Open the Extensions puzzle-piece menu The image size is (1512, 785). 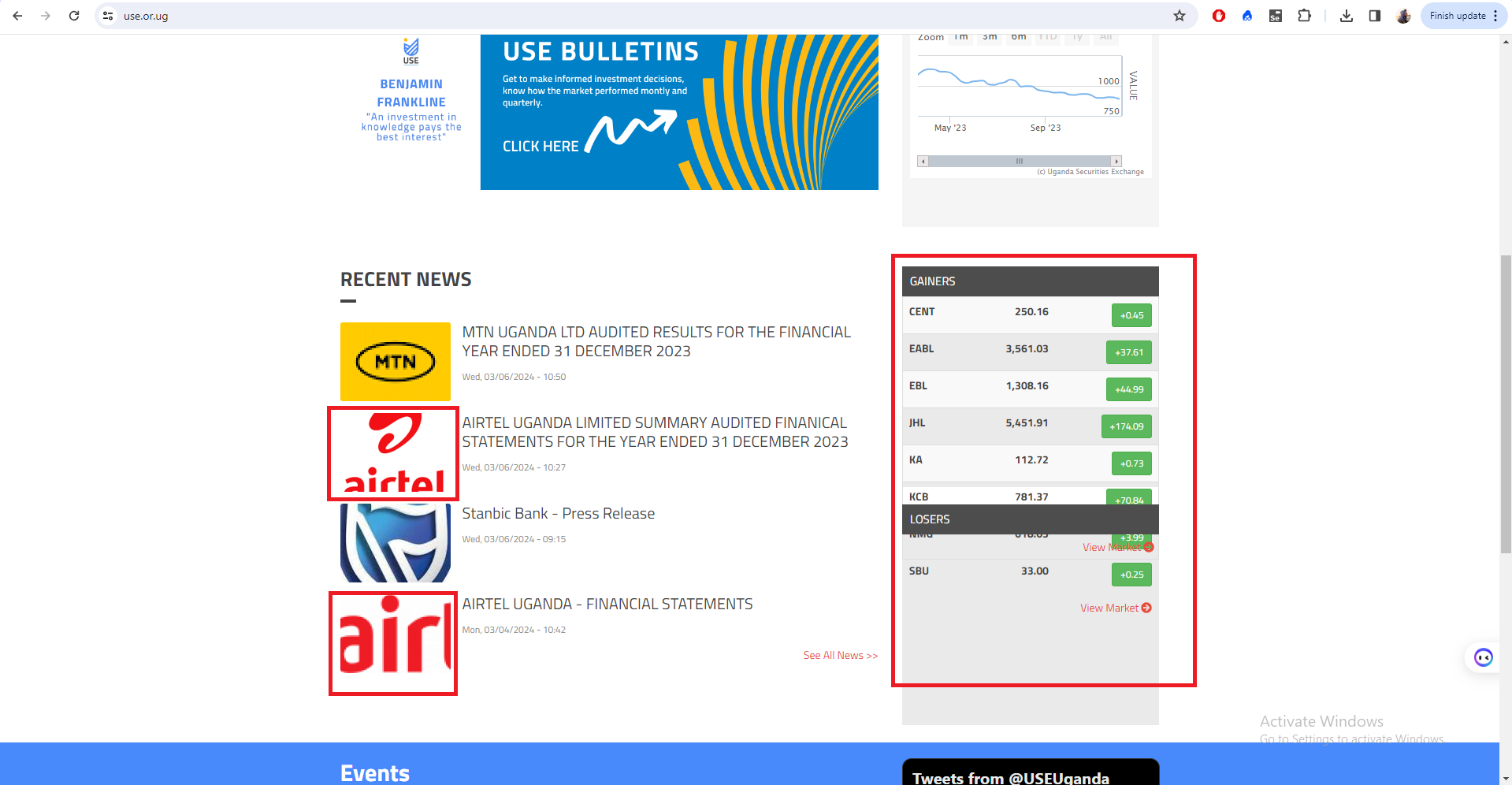pos(1305,16)
